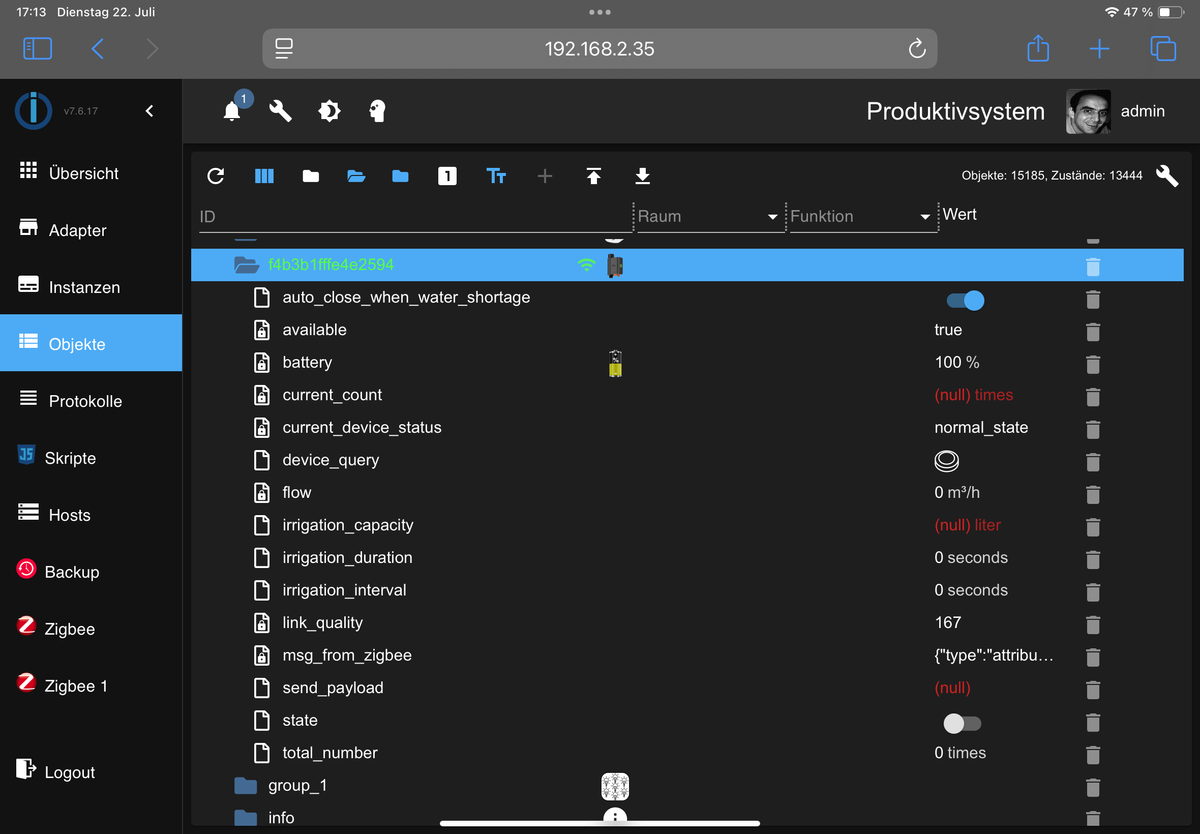This screenshot has height=834, width=1200.
Task: Go to Übersicht in sidebar
Action: point(91,173)
